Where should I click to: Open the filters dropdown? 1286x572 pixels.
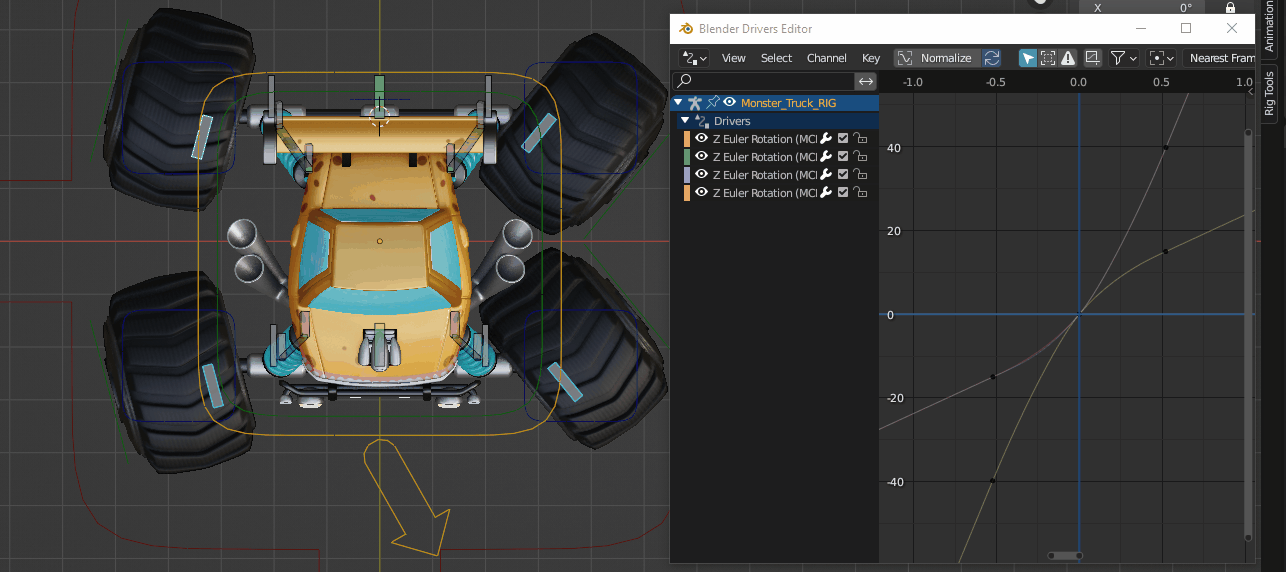pos(1125,58)
